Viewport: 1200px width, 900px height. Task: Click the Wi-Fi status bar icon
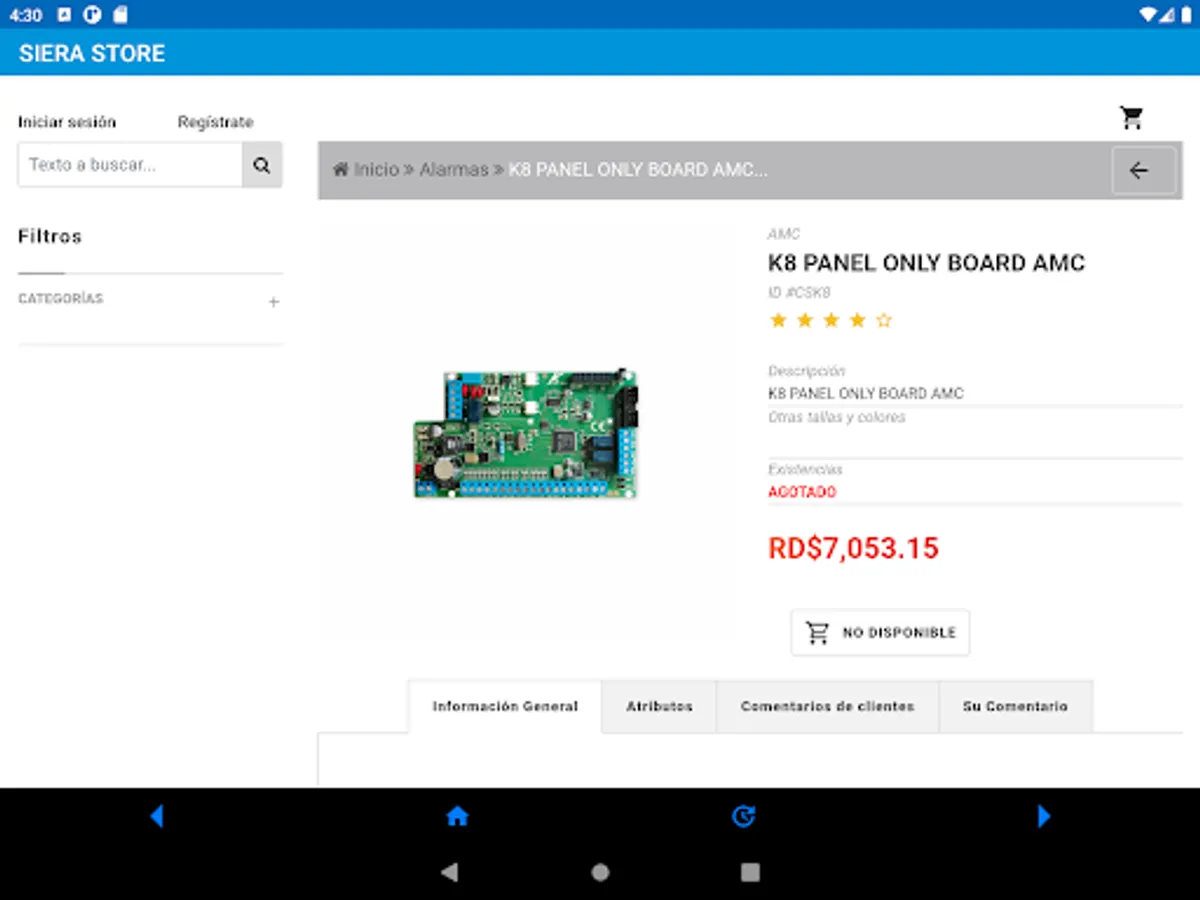[x=1147, y=15]
